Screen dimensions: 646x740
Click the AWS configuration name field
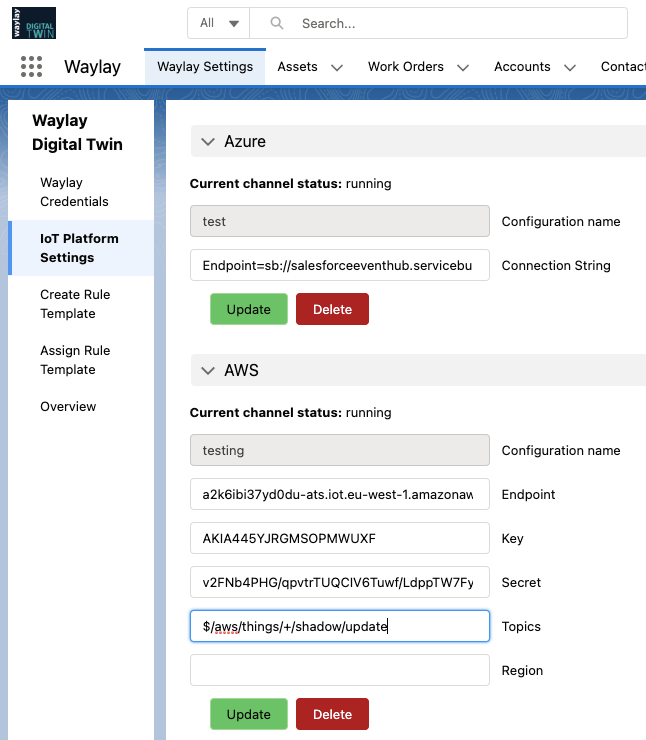click(340, 450)
